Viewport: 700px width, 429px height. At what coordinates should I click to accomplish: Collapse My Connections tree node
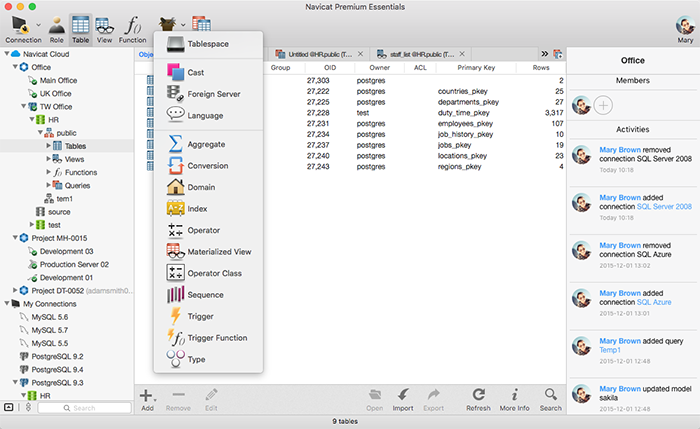(7, 303)
